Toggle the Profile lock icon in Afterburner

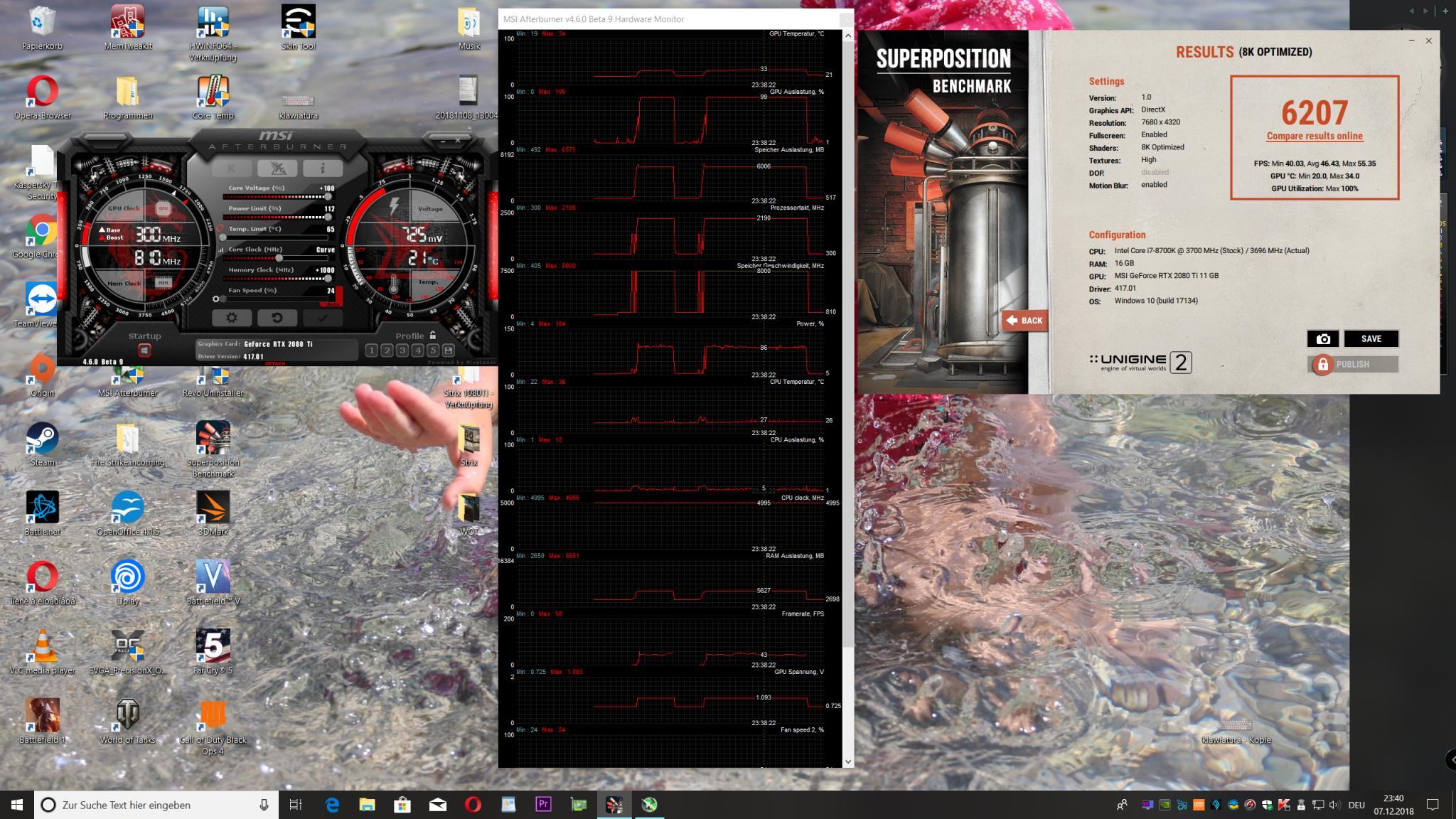tap(432, 335)
